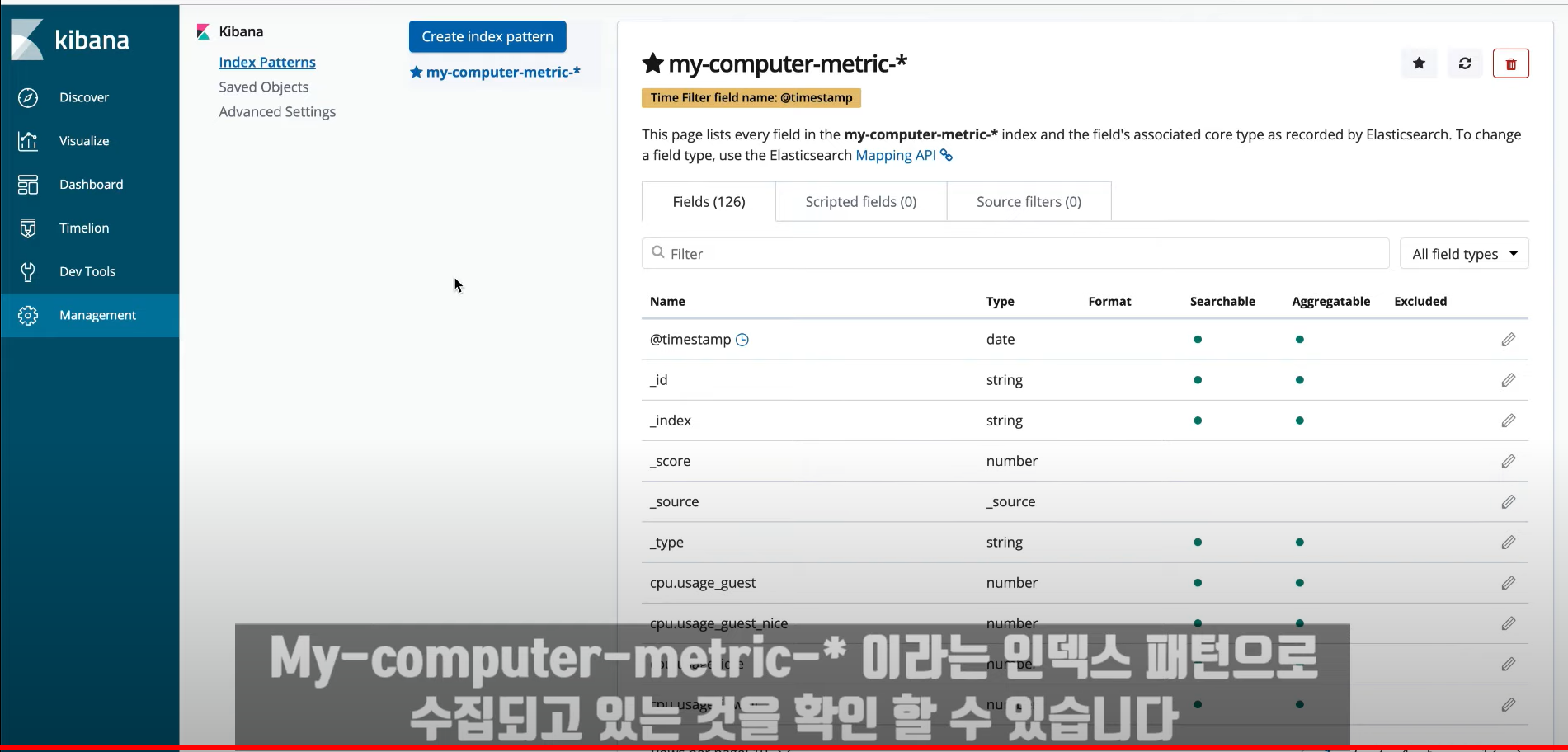Click the Kibana section logo icon
Screen dimensions: 1568x752
[203, 32]
